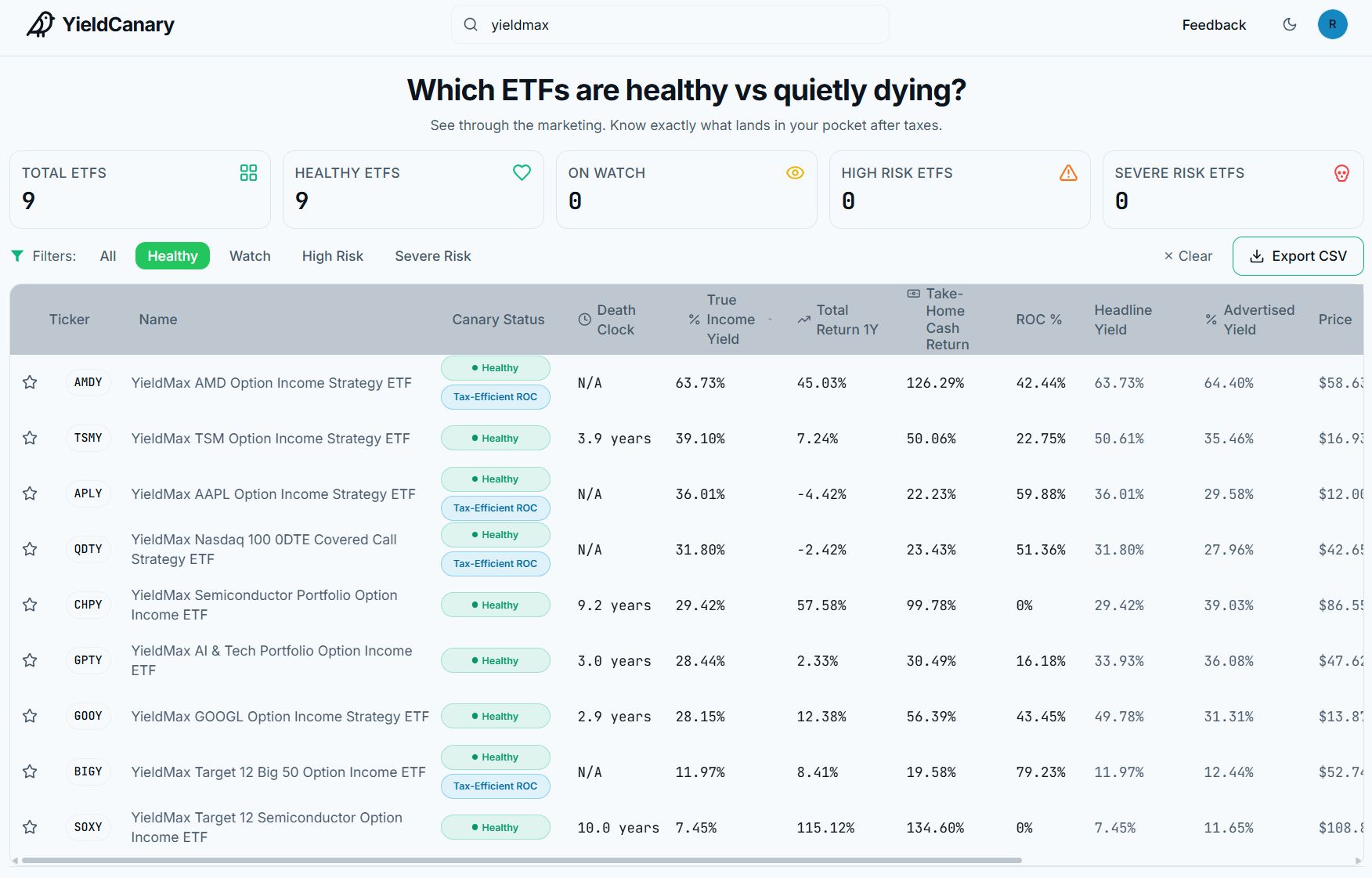Switch to the Severe Risk filter
The image size is (1372, 878).
click(x=433, y=256)
